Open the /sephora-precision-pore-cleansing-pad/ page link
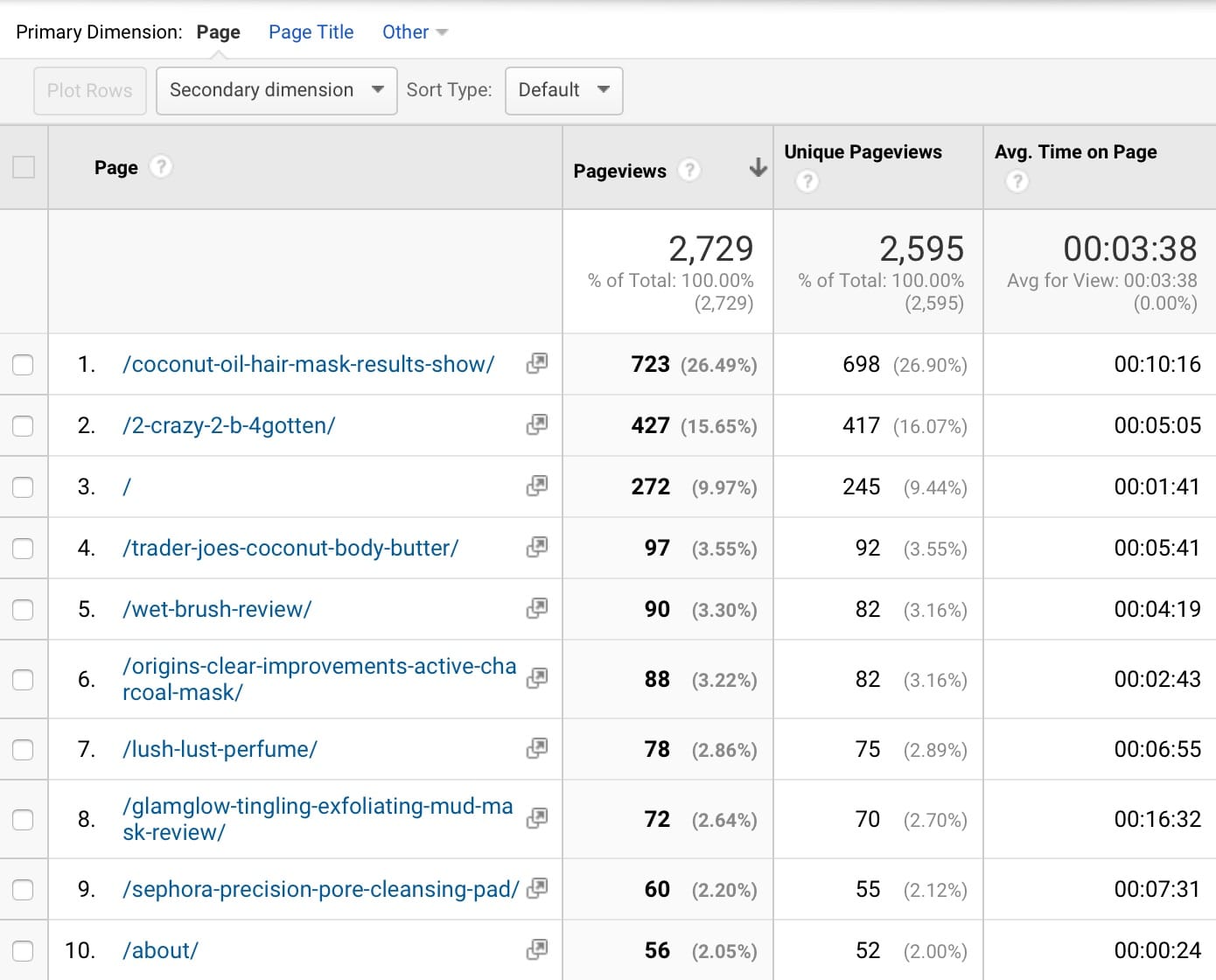This screenshot has height=980, width=1216. click(321, 889)
